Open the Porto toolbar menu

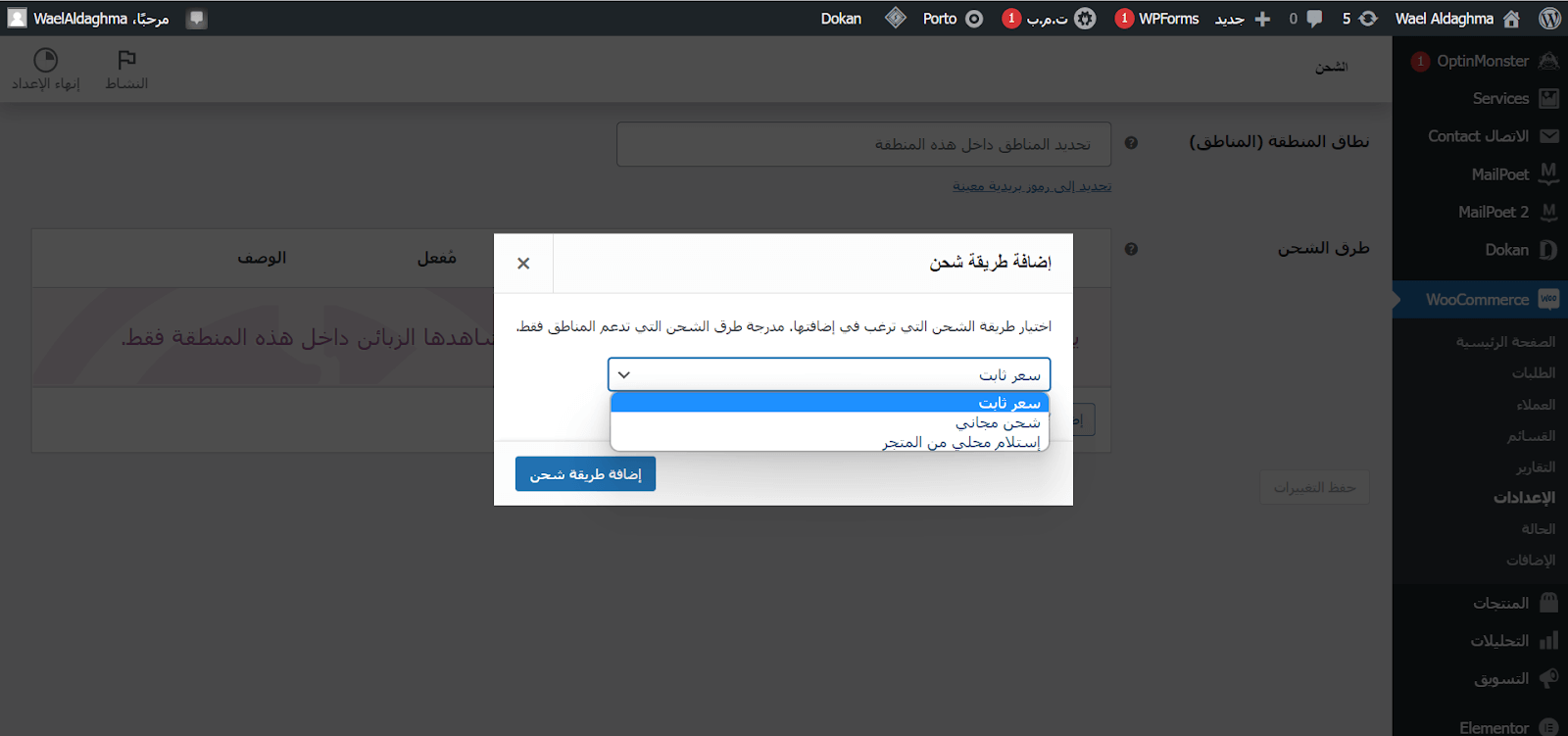940,19
